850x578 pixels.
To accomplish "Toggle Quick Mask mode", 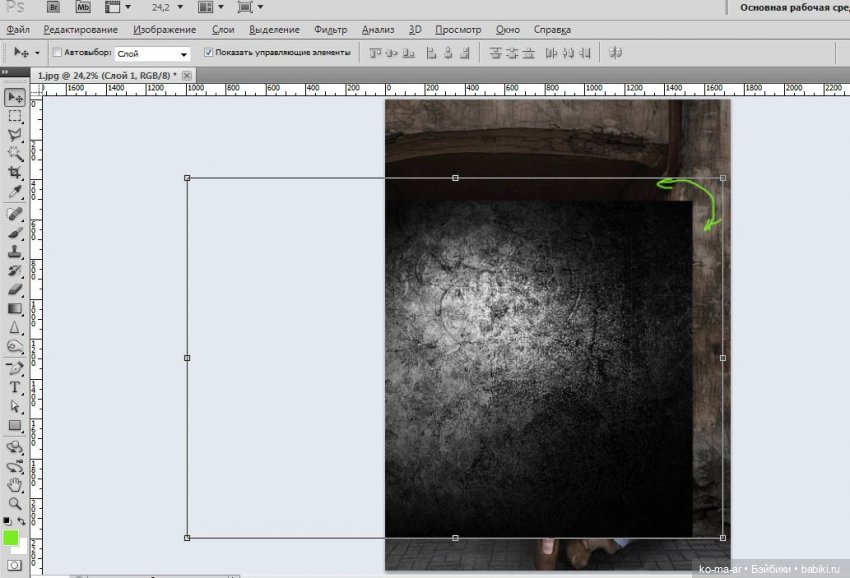I will [x=14, y=566].
